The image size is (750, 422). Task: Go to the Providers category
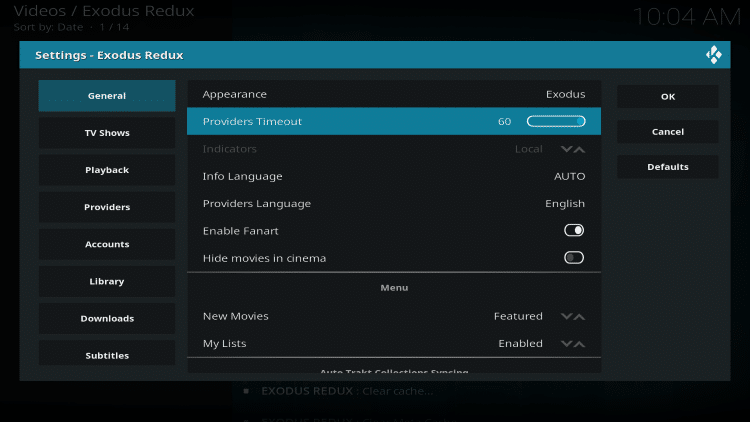tap(107, 207)
